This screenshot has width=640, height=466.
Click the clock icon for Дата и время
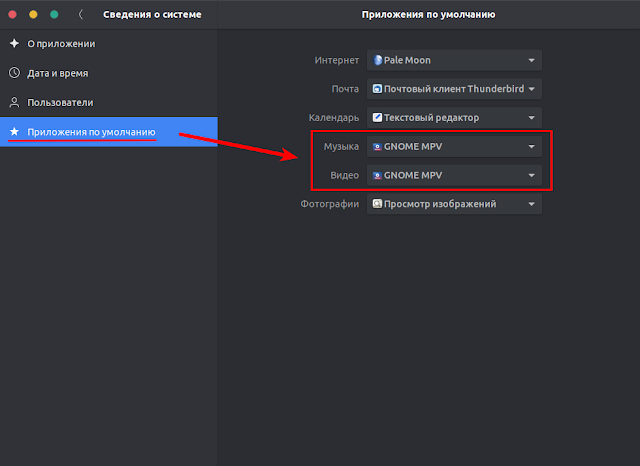(x=14, y=73)
